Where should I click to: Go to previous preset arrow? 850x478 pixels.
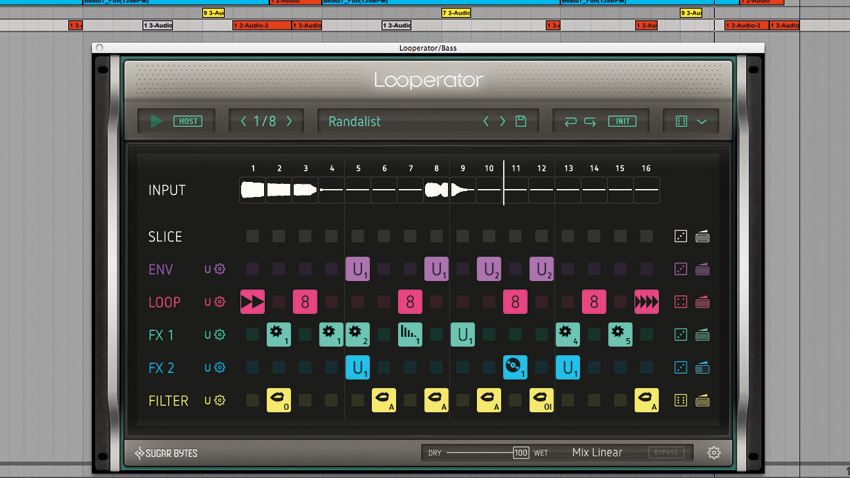click(486, 121)
